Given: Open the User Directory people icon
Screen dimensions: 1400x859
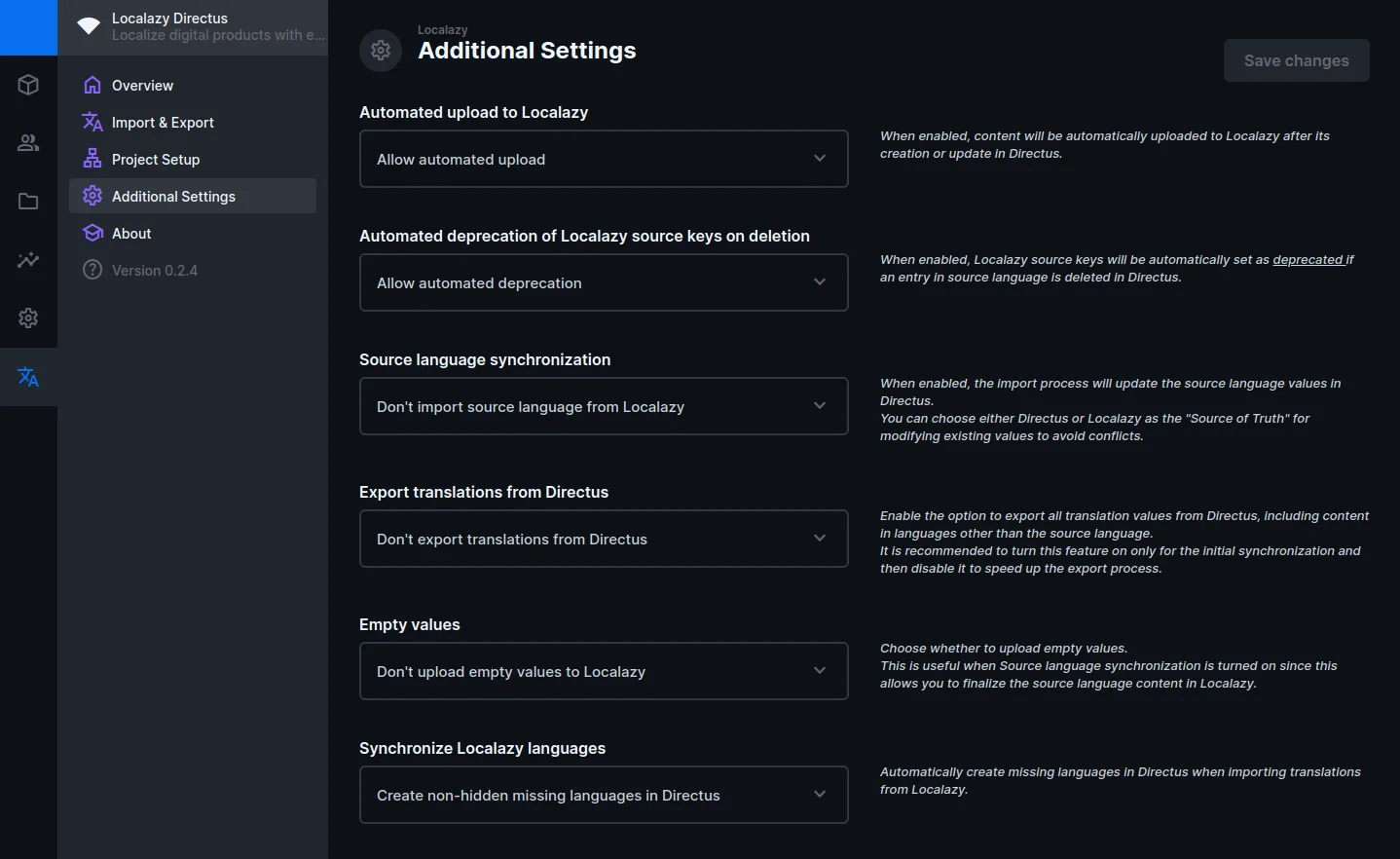Looking at the screenshot, I should [x=28, y=143].
